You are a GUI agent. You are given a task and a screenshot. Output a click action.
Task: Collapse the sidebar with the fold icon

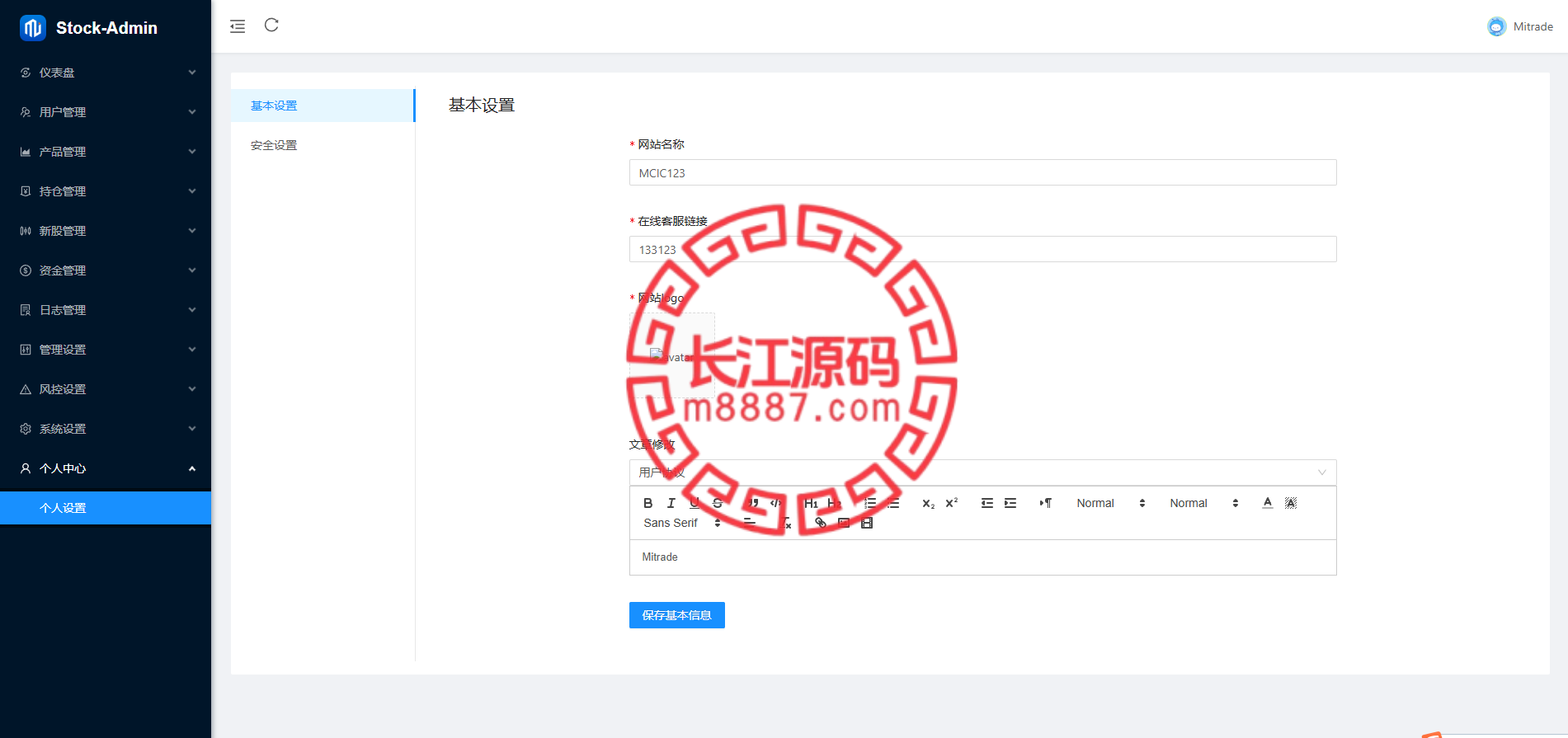238,26
